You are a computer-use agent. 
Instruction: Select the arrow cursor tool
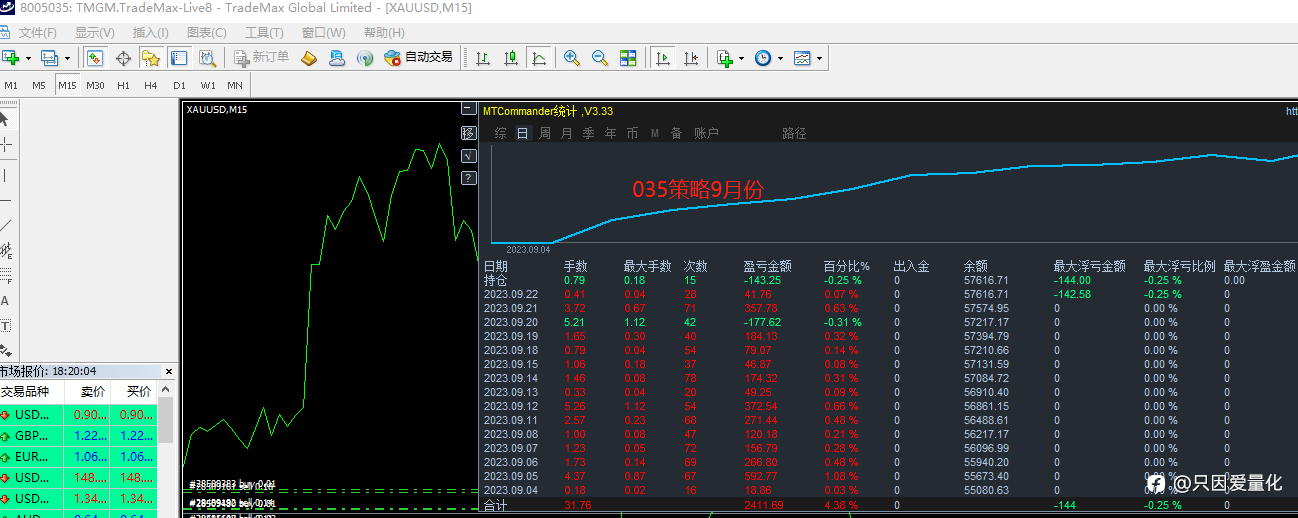click(x=5, y=119)
